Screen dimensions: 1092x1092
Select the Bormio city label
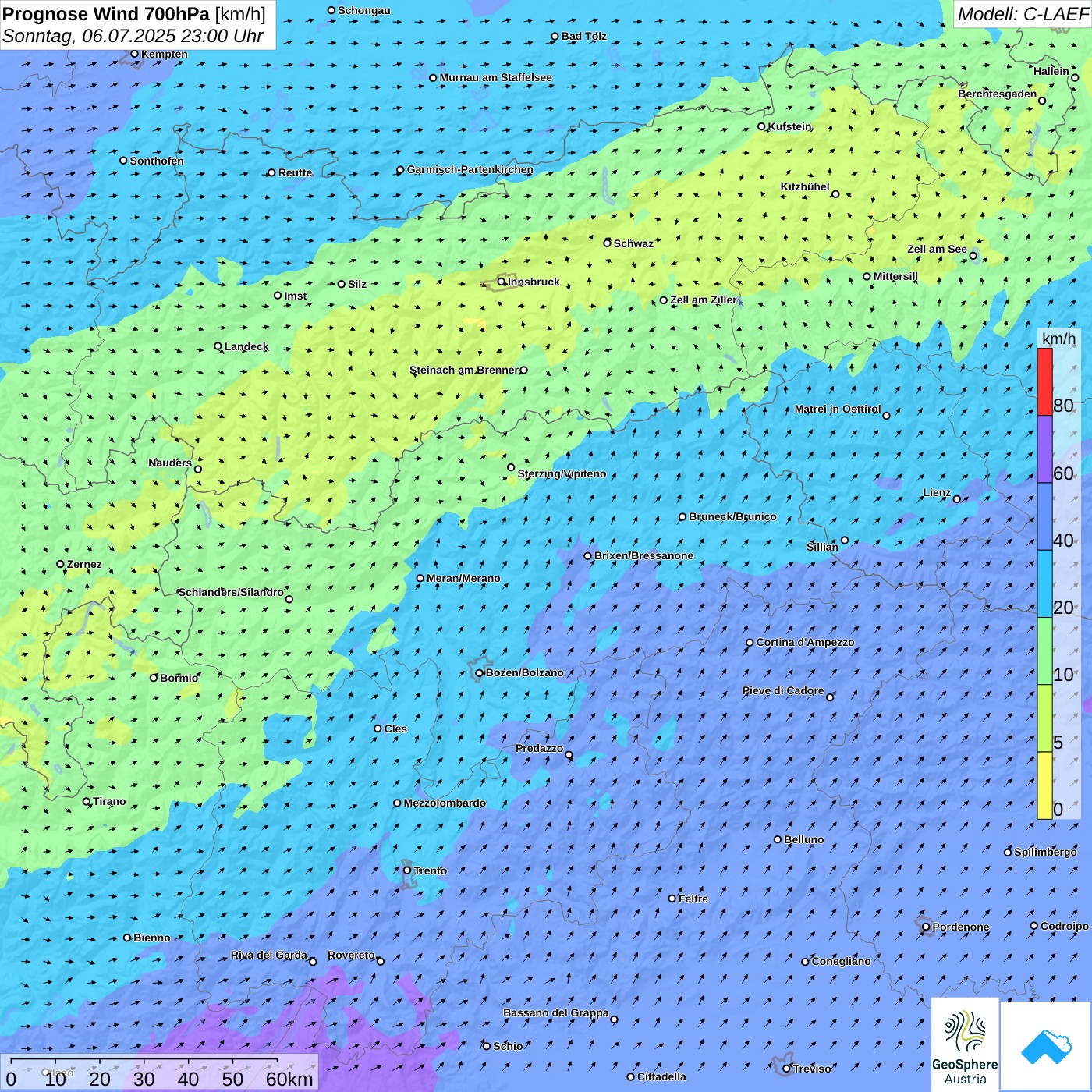[x=179, y=678]
